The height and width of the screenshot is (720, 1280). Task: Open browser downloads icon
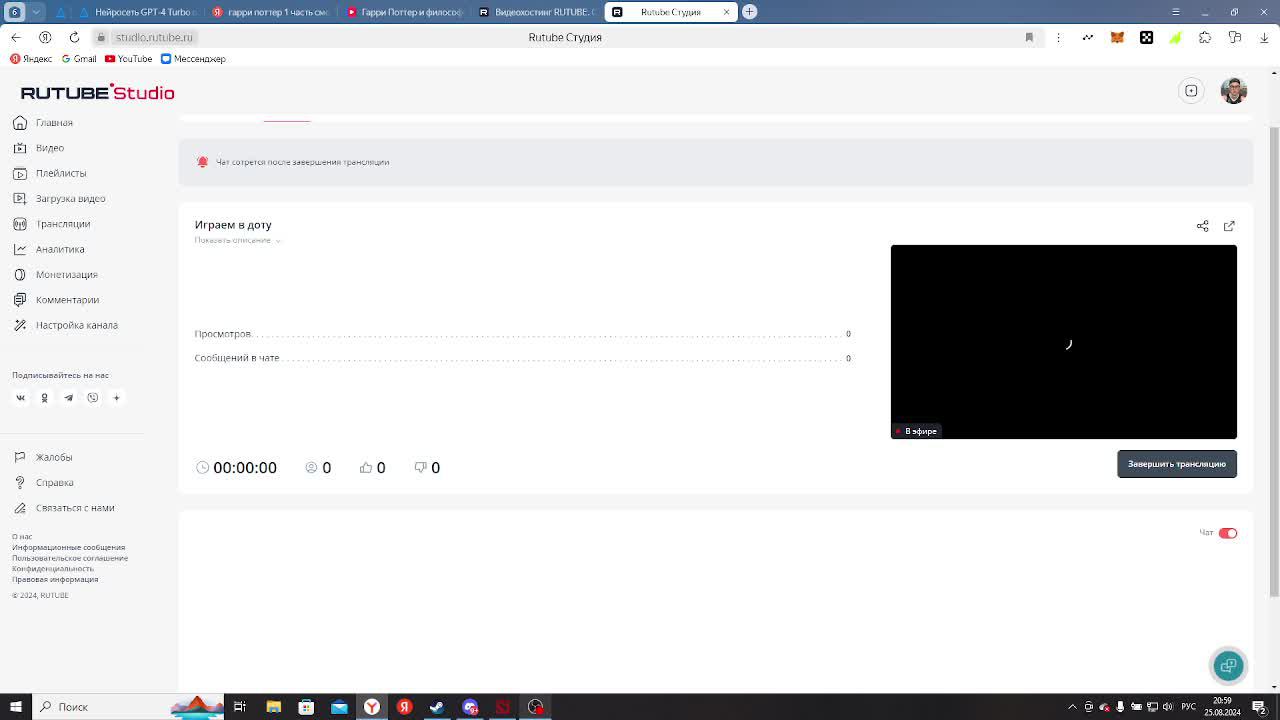[1264, 37]
